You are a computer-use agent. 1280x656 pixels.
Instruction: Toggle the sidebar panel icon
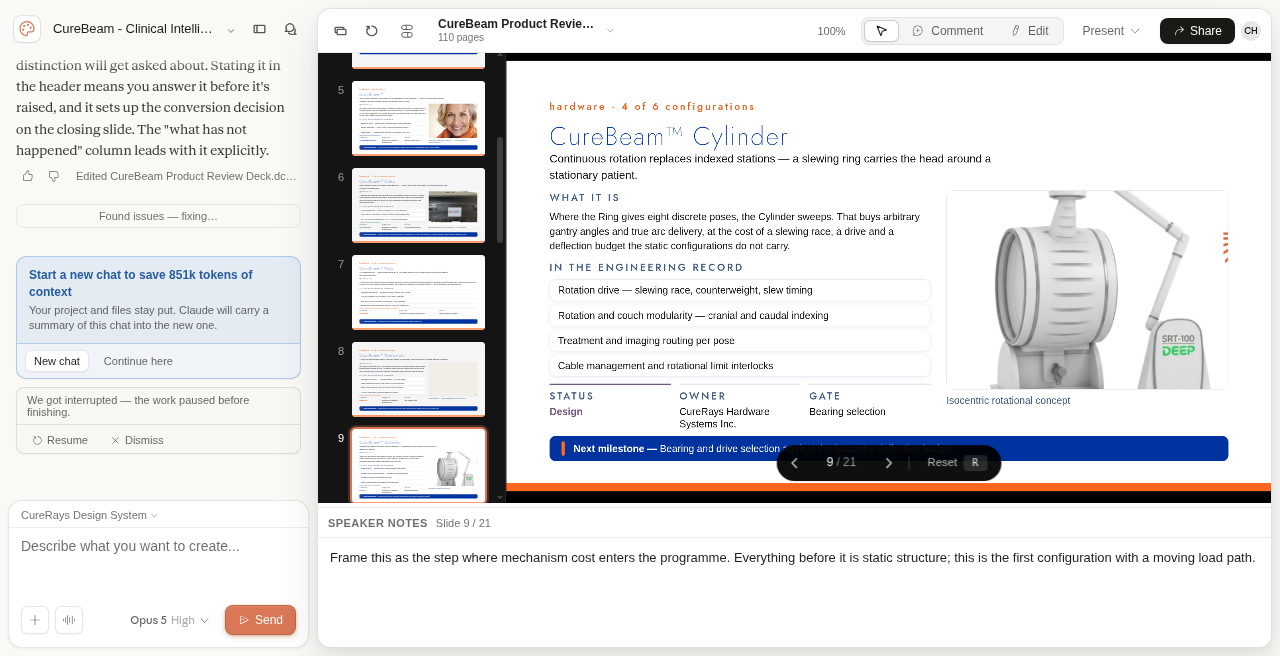[259, 29]
